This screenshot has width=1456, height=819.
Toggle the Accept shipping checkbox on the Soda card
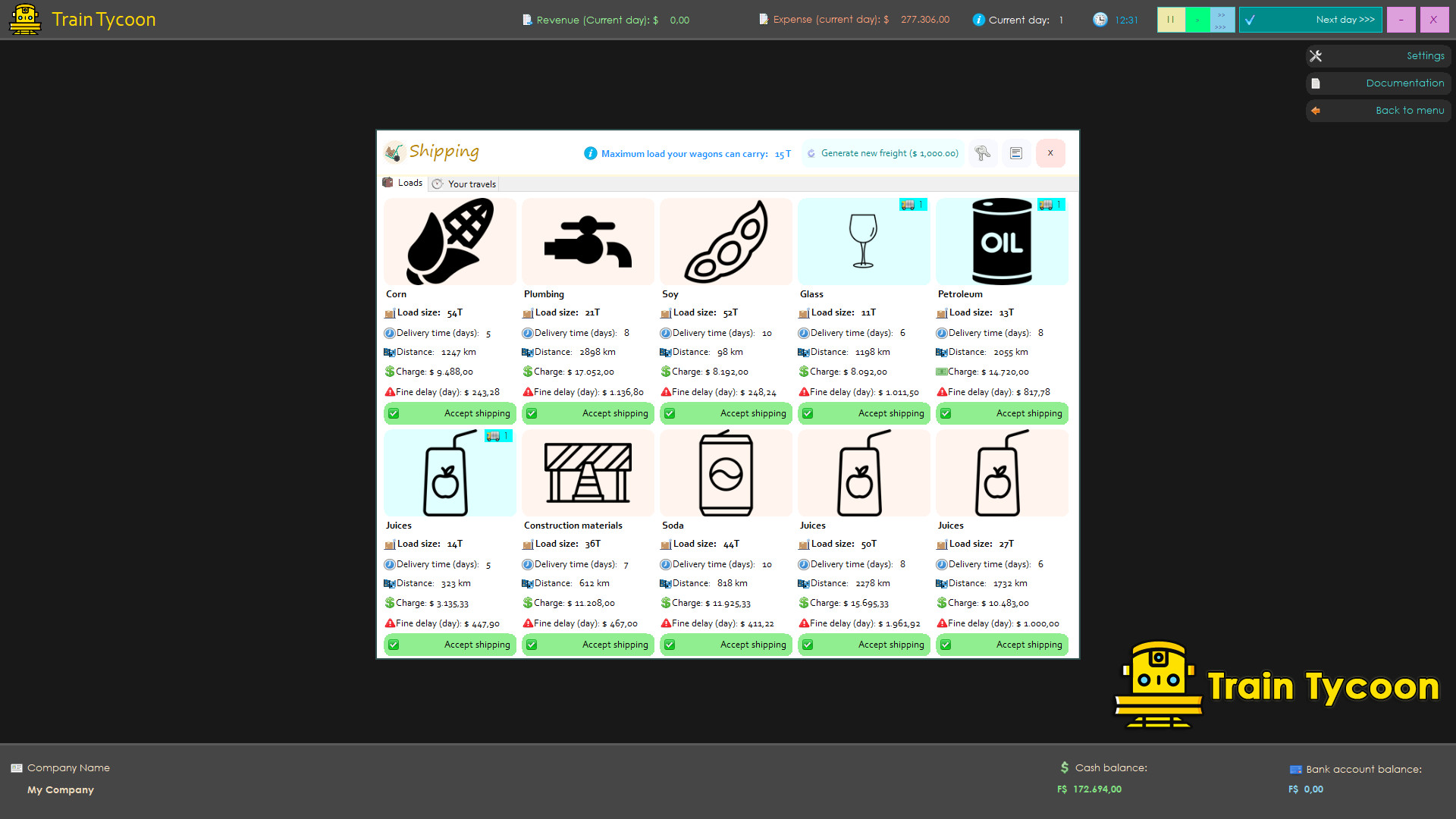coord(670,645)
